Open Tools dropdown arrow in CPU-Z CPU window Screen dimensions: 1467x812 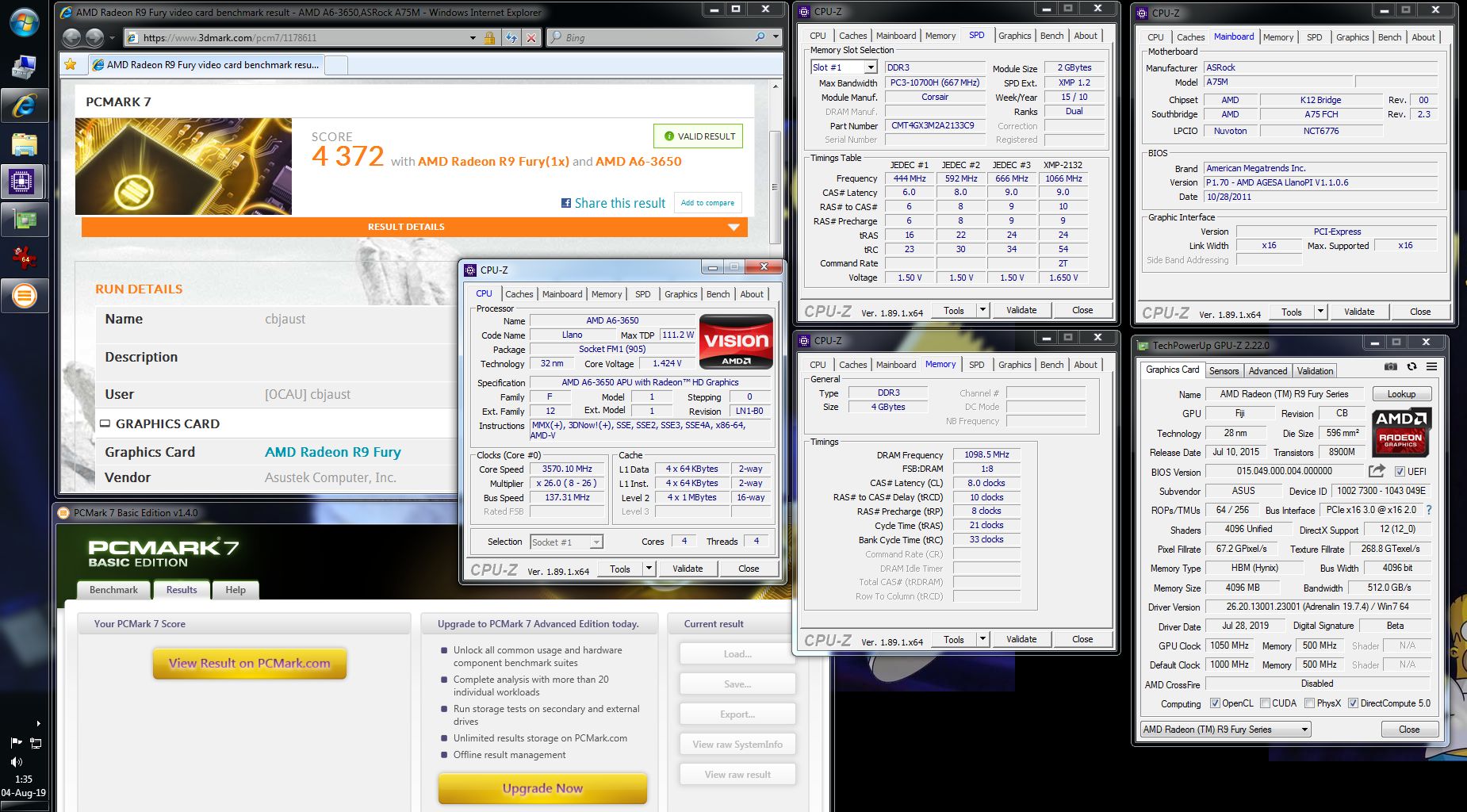[649, 569]
